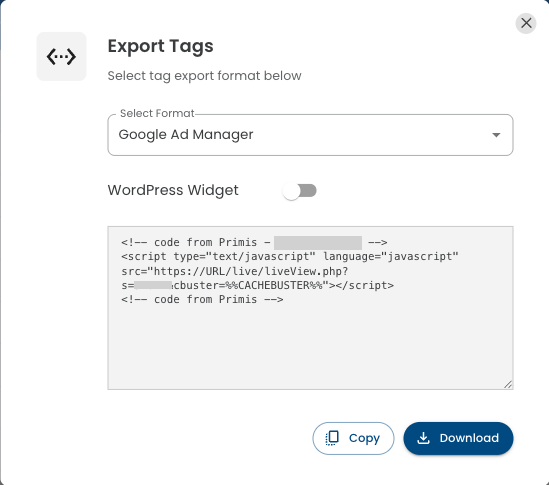Click the download arrow icon
Image resolution: width=549 pixels, height=485 pixels.
coord(423,438)
